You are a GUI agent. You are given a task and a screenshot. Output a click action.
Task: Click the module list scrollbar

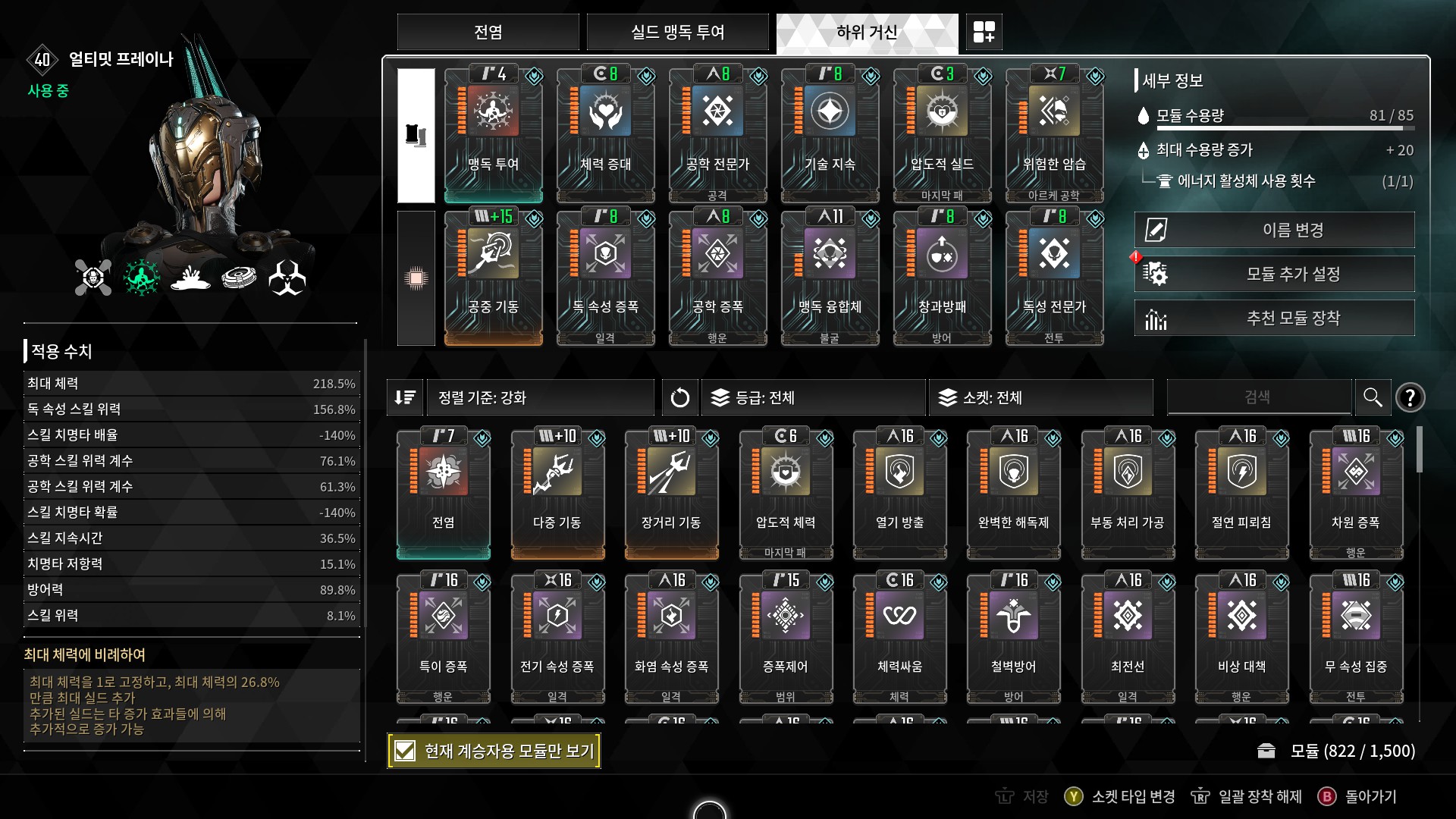tap(1419, 449)
